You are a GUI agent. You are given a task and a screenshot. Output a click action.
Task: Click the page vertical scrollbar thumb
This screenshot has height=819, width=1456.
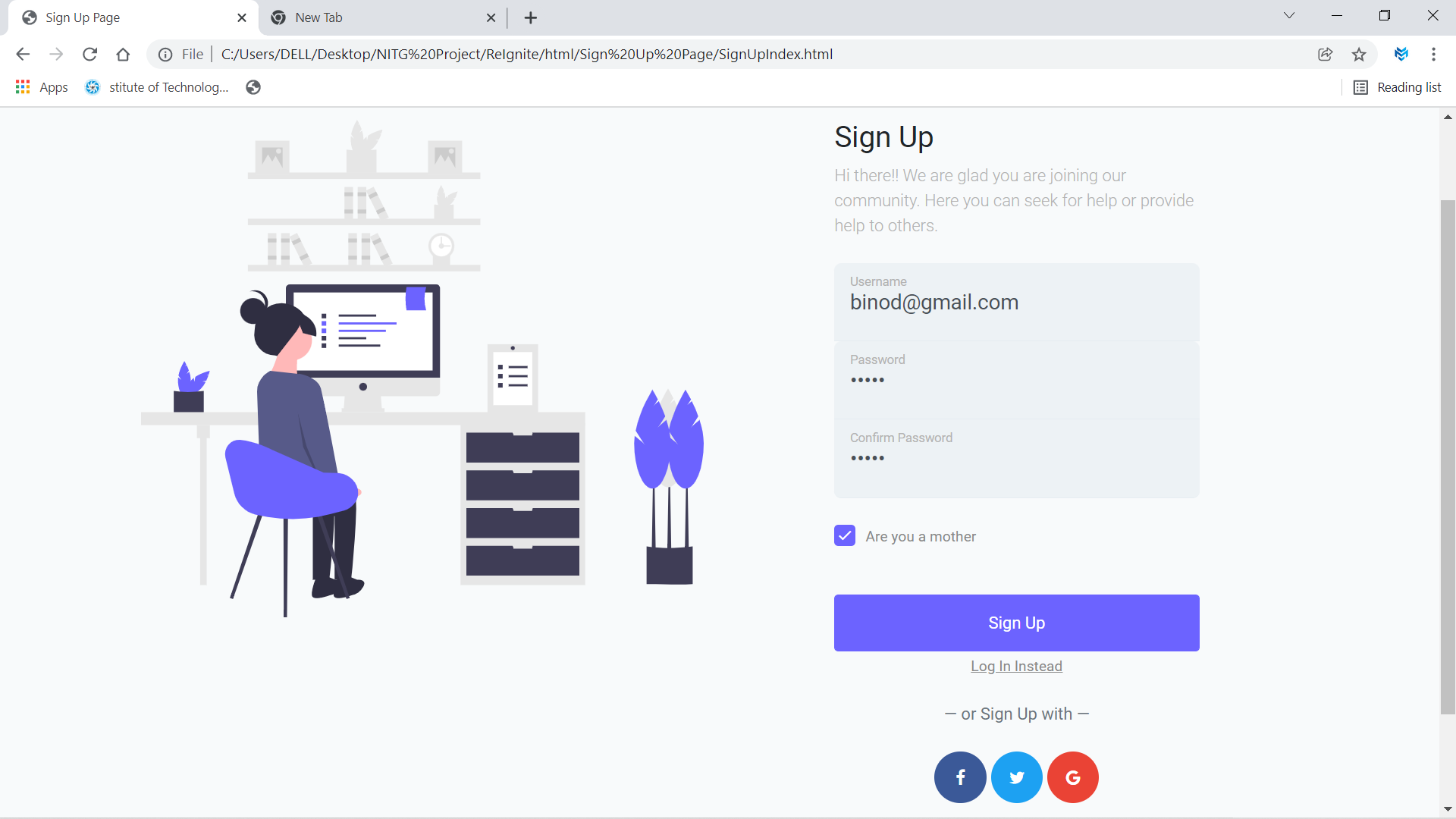tap(1448, 457)
